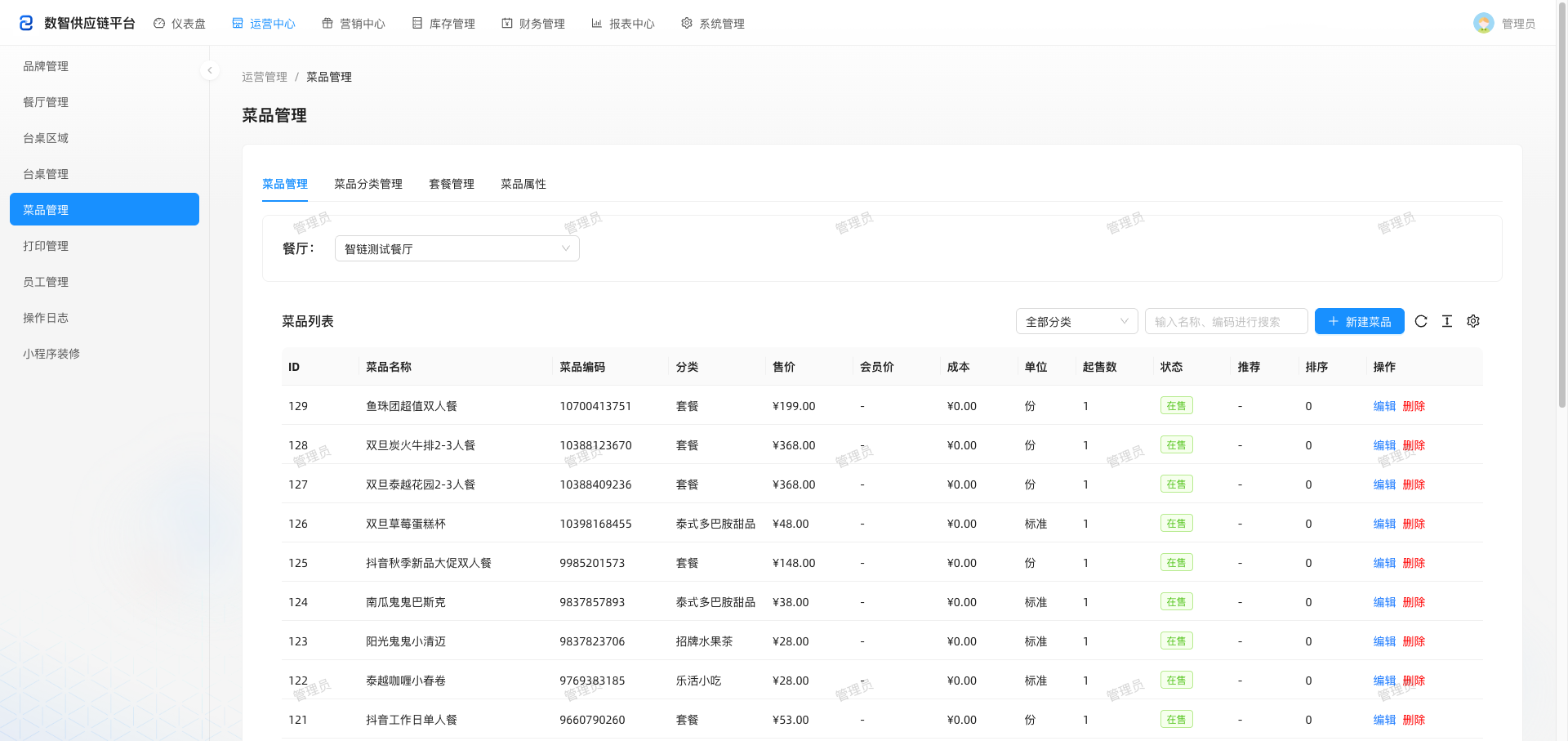Edit dish 阳光鬼鬼小清迈

(x=1384, y=641)
